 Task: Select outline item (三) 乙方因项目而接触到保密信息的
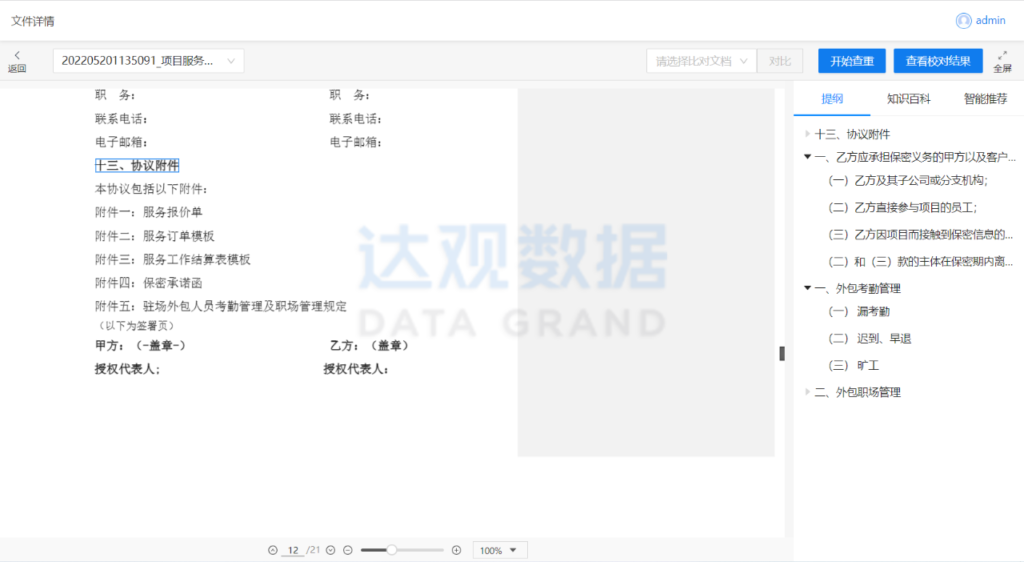920,234
